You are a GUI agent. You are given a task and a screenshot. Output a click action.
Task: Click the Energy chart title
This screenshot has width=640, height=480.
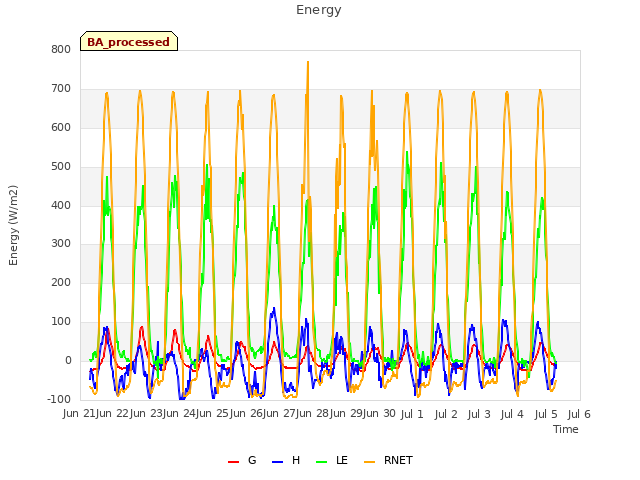point(319,9)
